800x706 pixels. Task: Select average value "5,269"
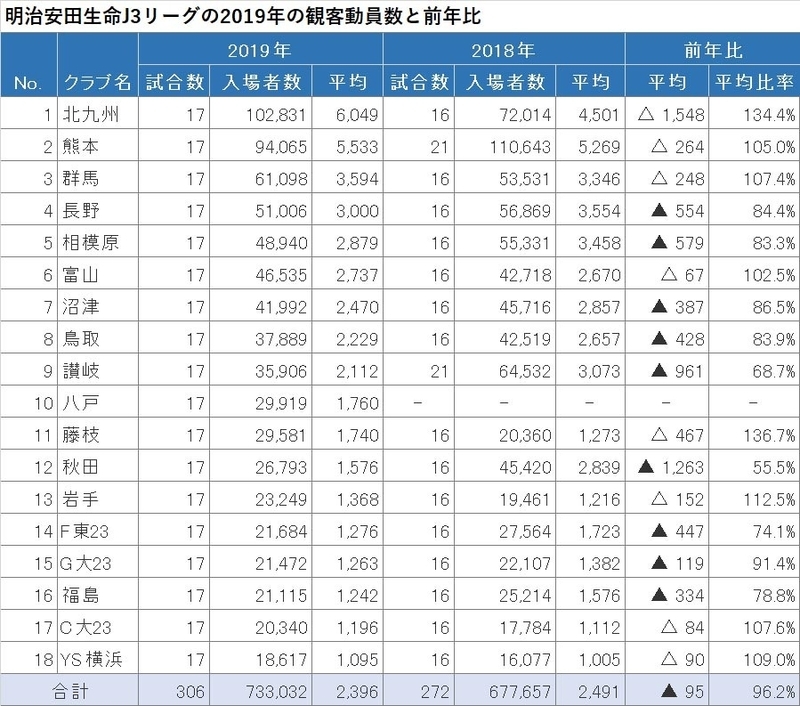pyautogui.click(x=599, y=147)
